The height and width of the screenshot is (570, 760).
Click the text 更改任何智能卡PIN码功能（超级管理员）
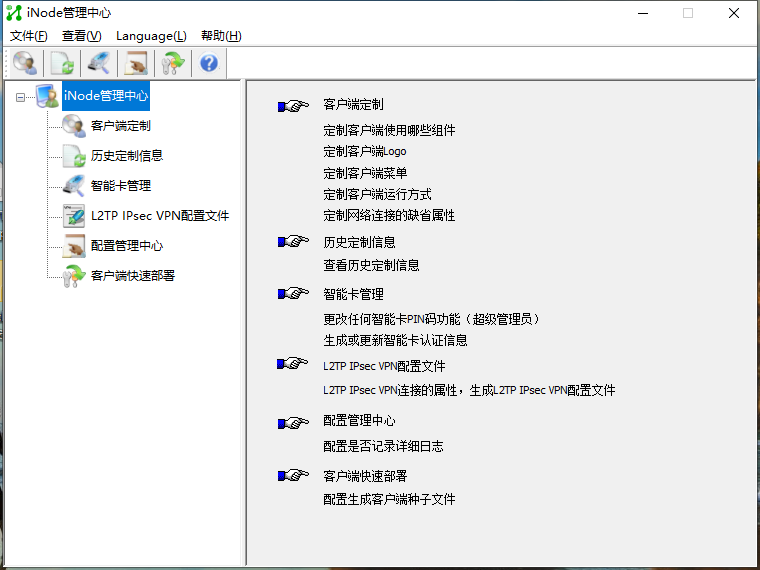(x=431, y=319)
